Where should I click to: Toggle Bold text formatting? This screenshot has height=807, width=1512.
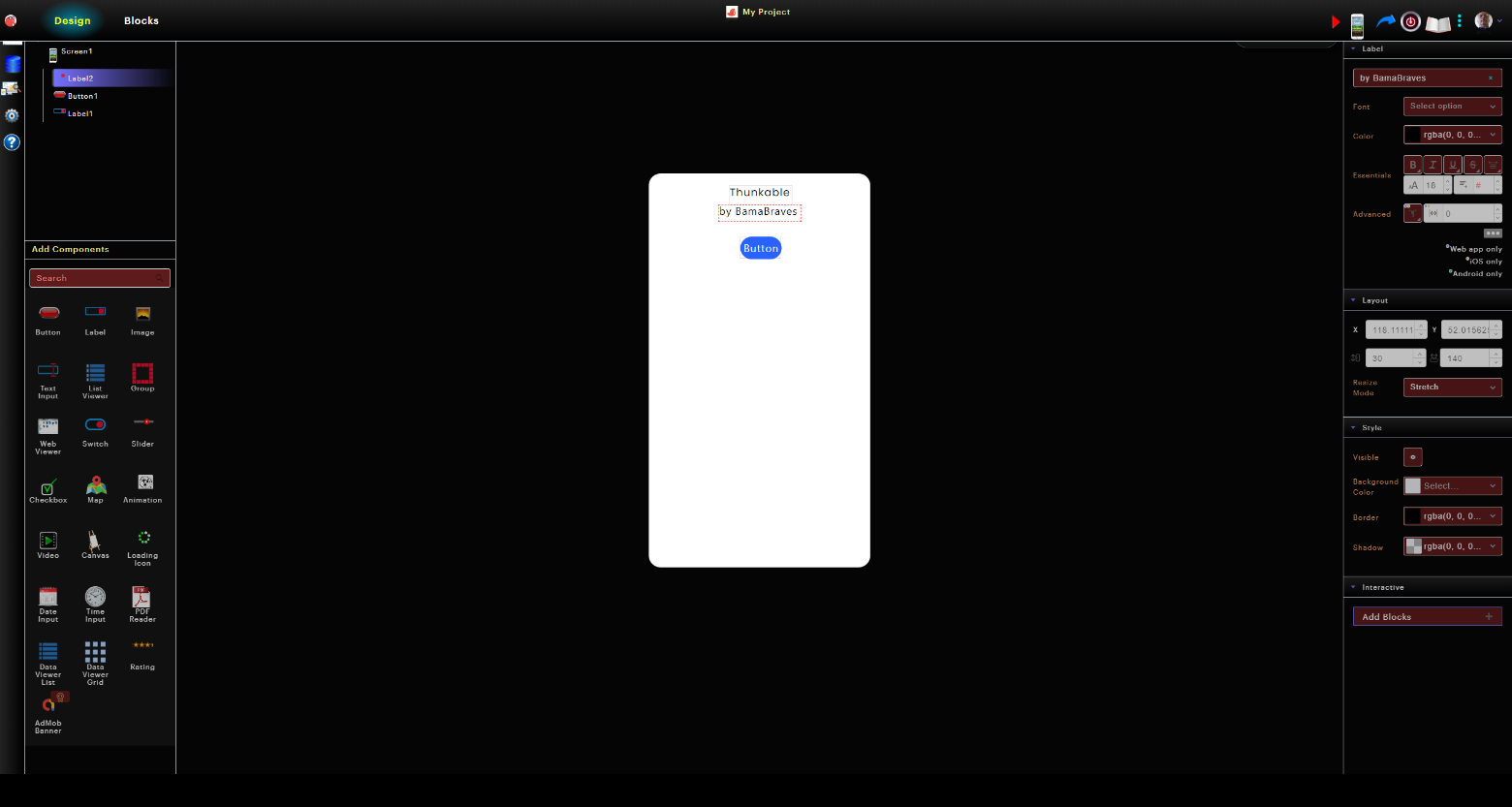[x=1413, y=165]
